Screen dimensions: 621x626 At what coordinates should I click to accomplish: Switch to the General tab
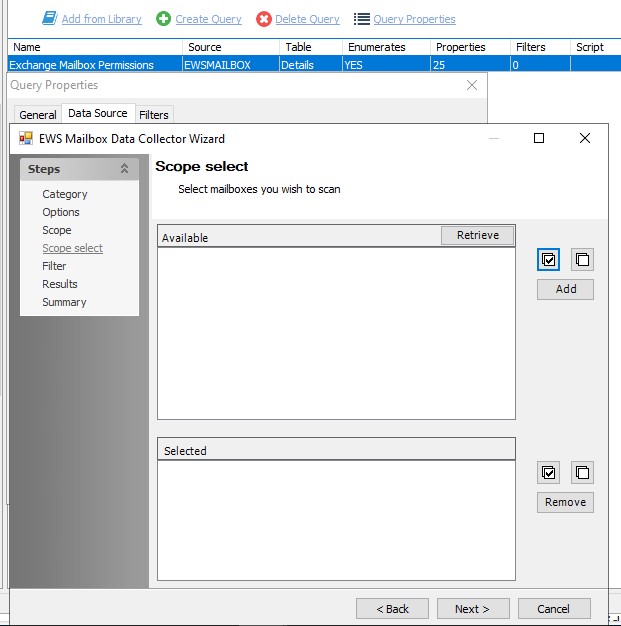tap(38, 115)
